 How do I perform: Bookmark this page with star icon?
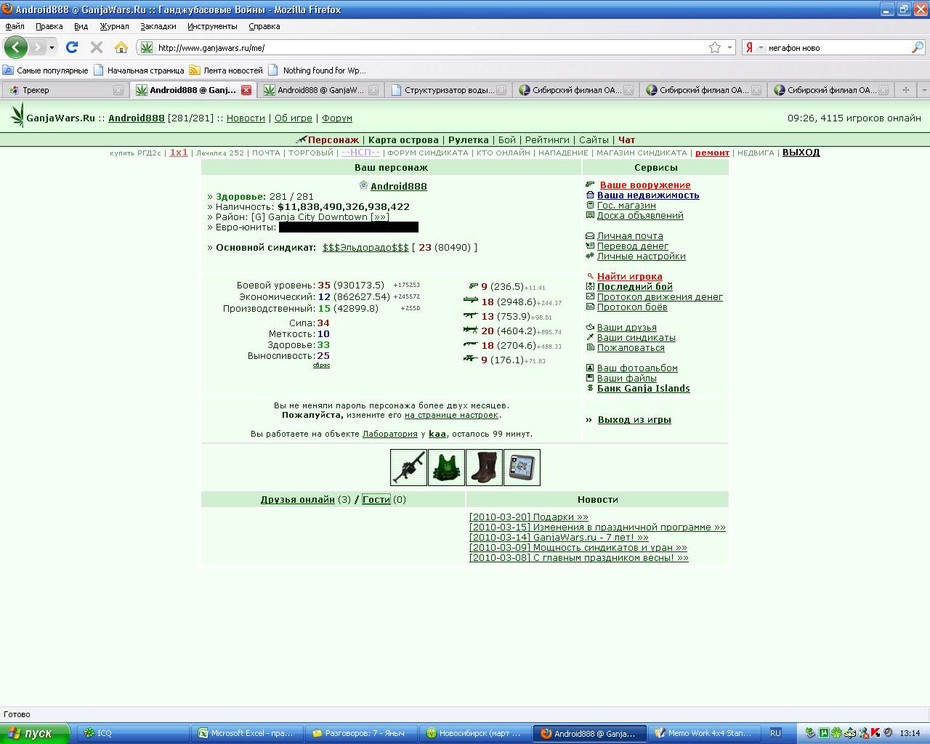(x=715, y=47)
